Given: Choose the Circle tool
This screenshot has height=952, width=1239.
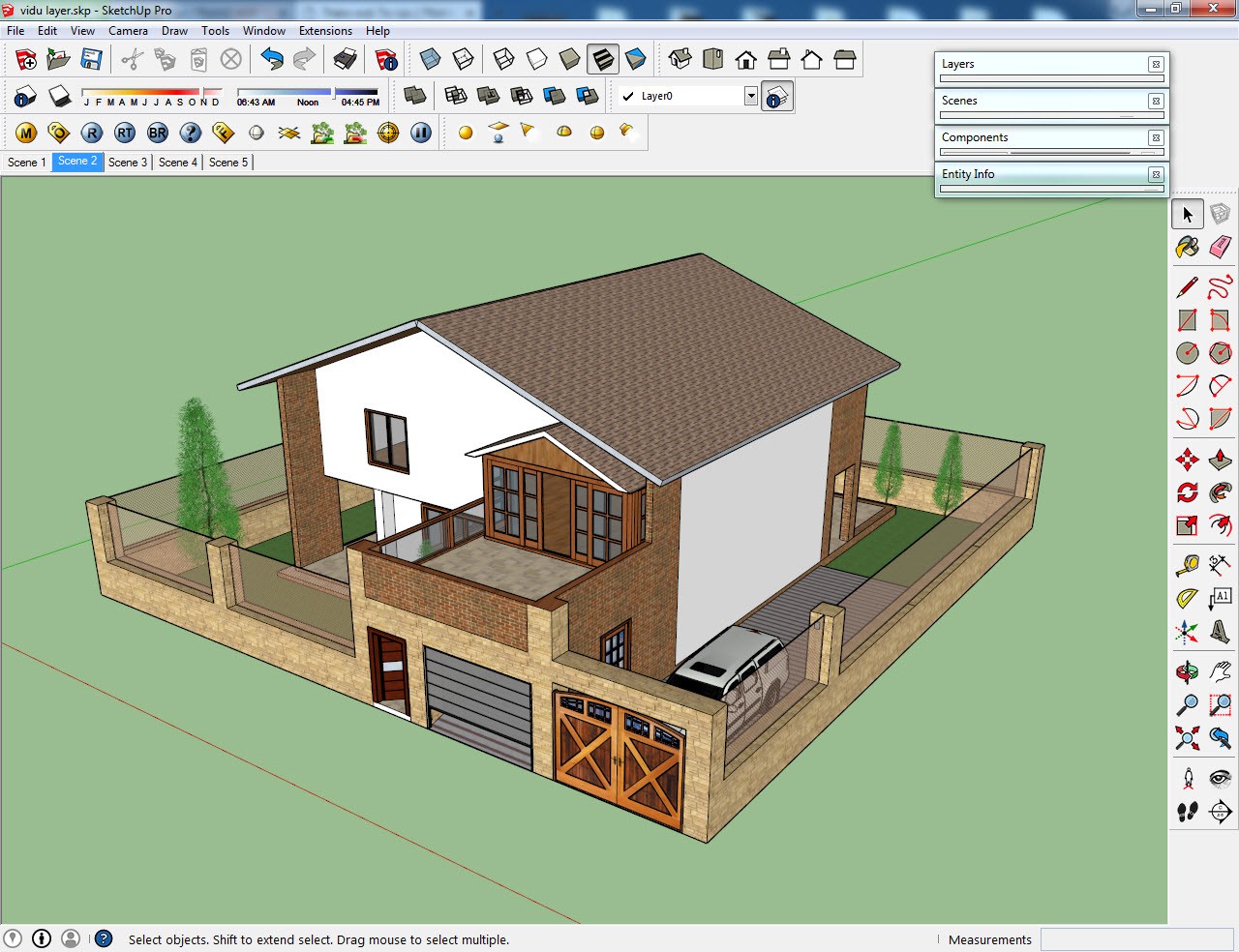Looking at the screenshot, I should coord(1188,353).
